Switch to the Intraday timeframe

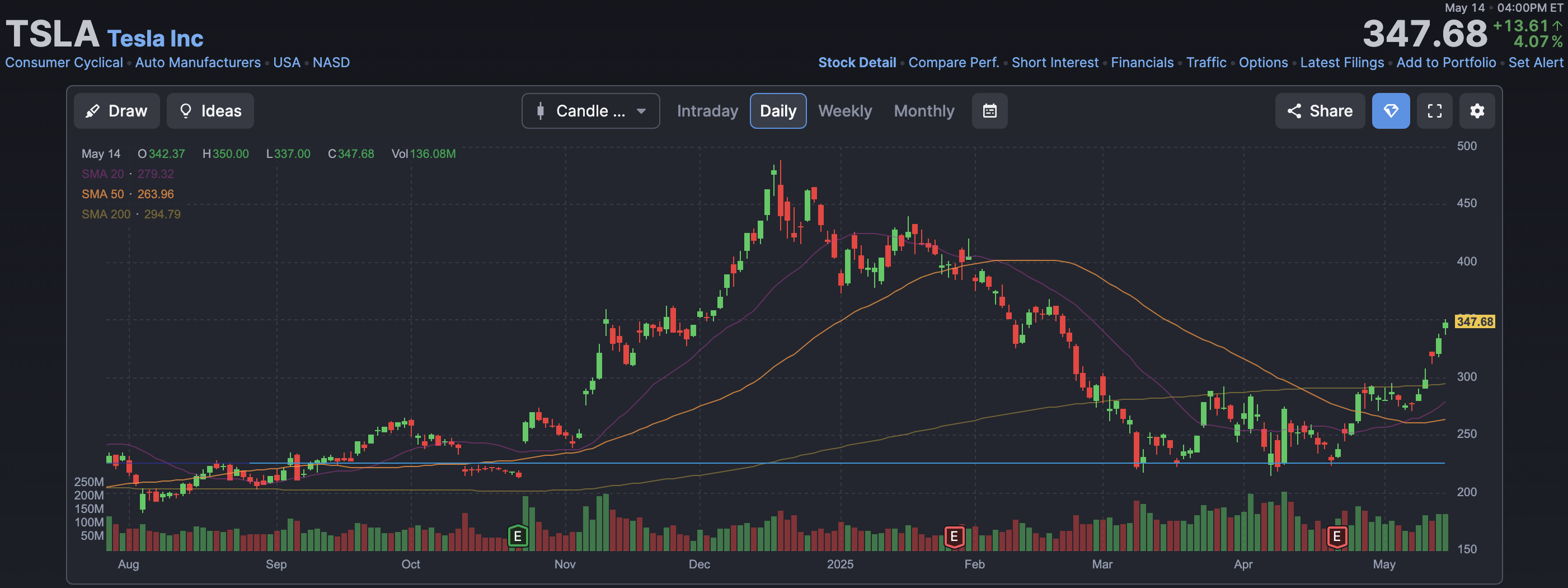click(x=707, y=111)
